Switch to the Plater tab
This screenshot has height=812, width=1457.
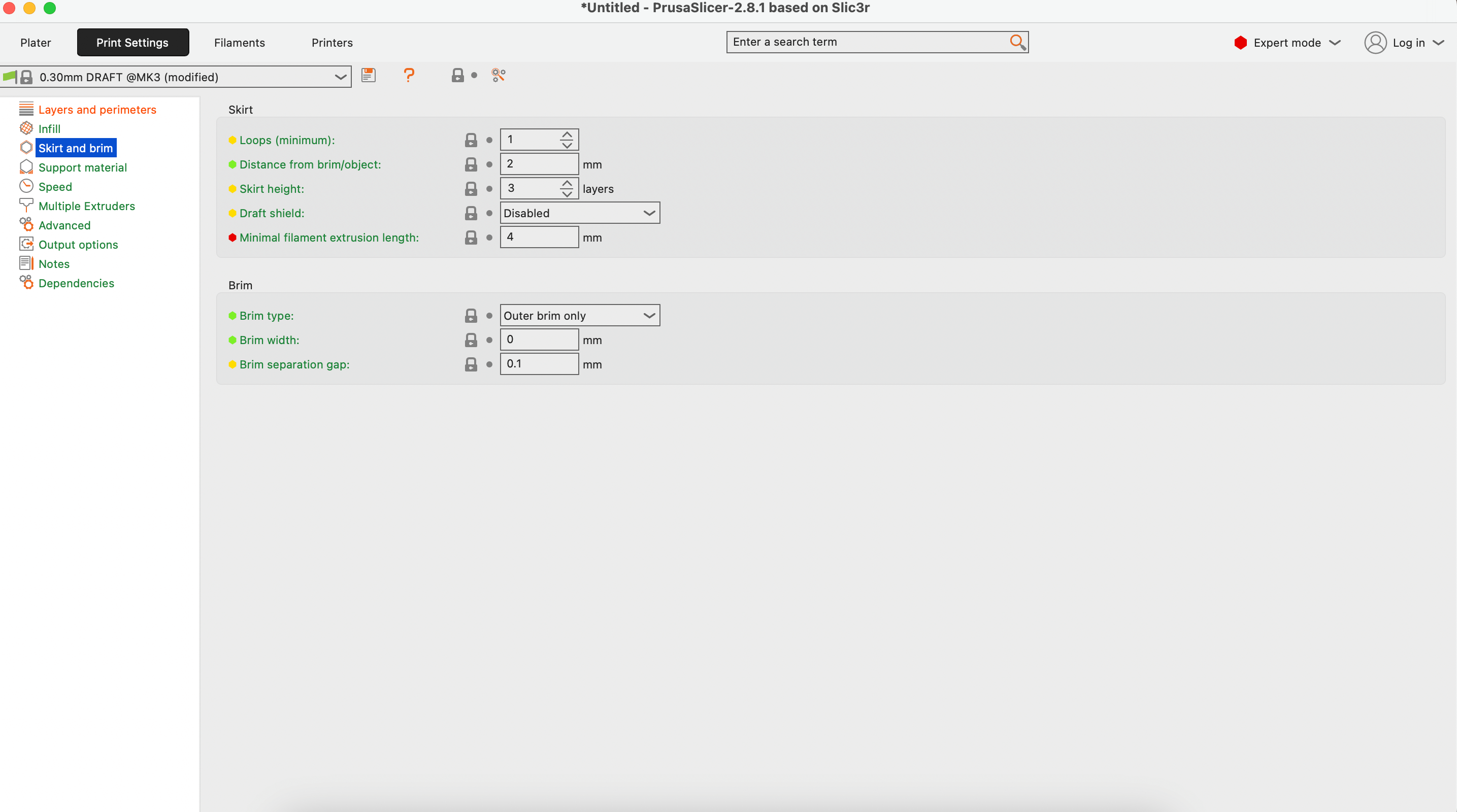pyautogui.click(x=36, y=43)
